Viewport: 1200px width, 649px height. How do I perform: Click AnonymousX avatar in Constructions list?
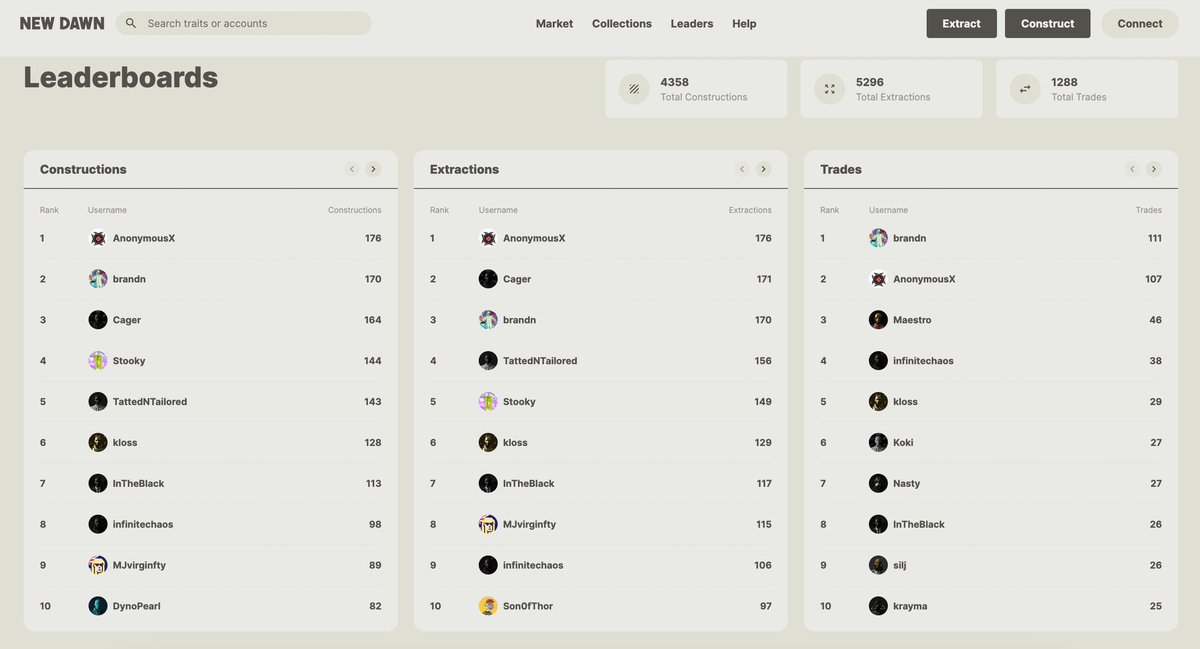[98, 238]
